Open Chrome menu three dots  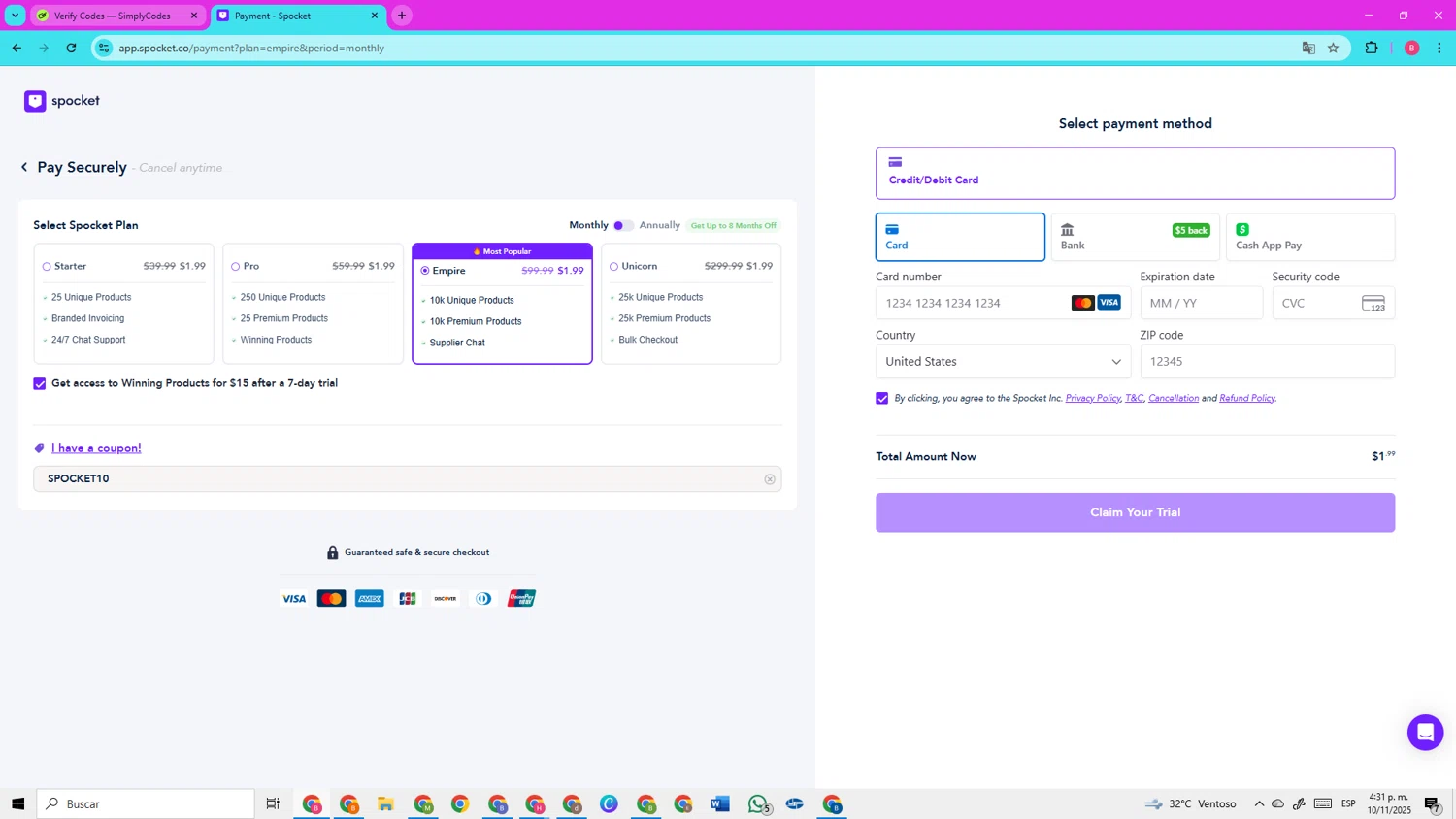[x=1439, y=48]
